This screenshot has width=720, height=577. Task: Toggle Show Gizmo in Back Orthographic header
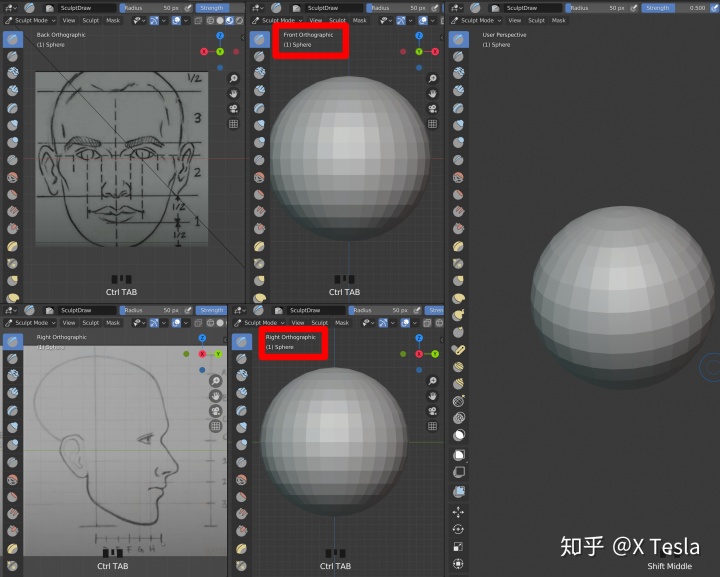(x=154, y=21)
